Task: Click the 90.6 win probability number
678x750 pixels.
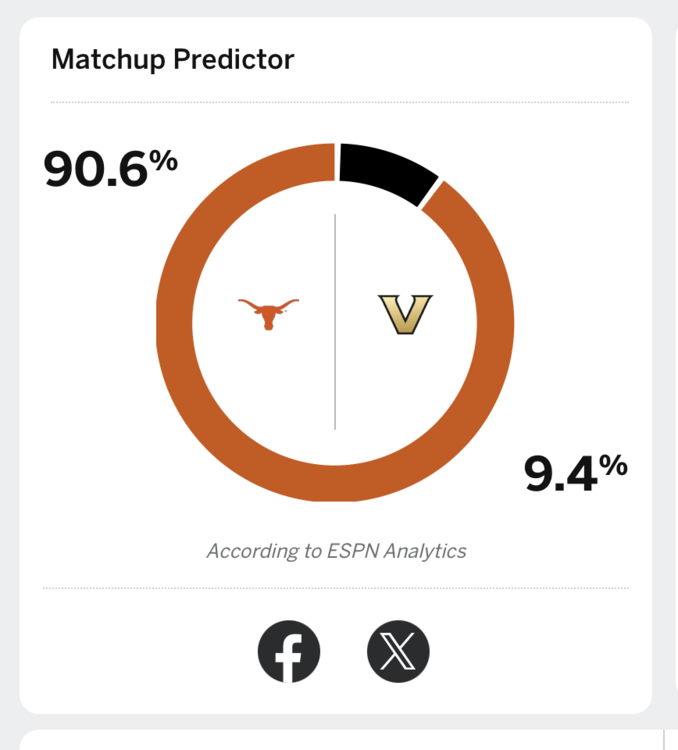Action: click(95, 171)
